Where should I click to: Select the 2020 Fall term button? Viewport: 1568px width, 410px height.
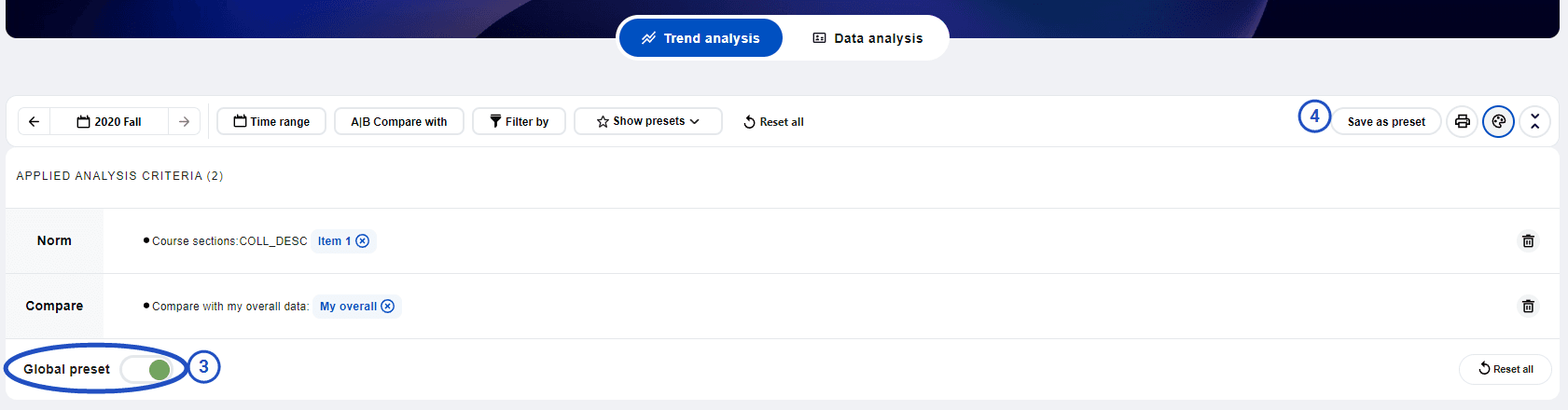109,121
